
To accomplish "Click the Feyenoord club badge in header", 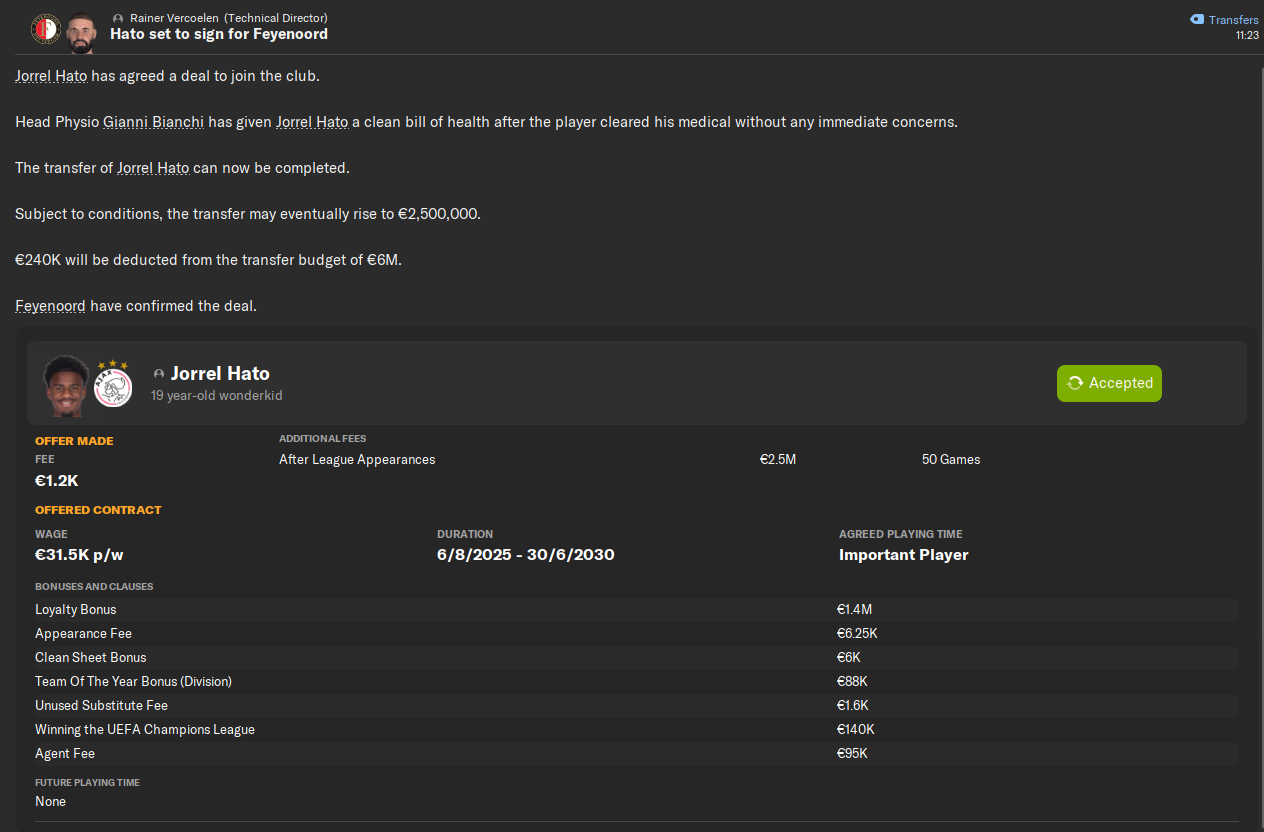I will (46, 29).
